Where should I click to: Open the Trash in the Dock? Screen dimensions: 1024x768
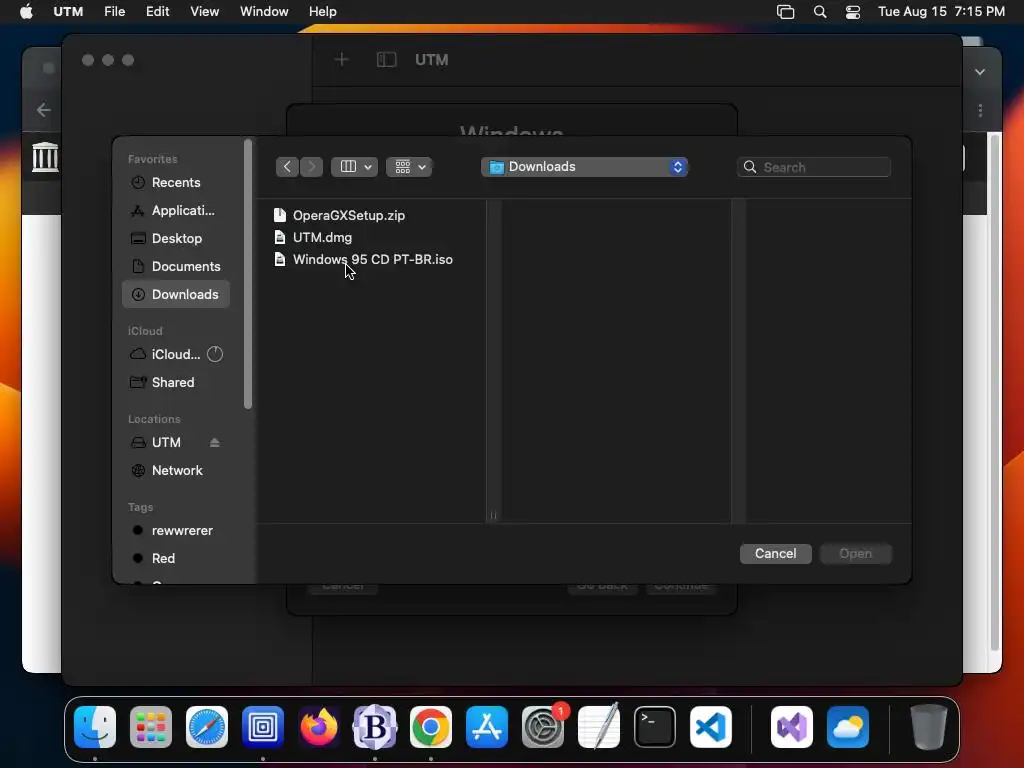[x=928, y=727]
